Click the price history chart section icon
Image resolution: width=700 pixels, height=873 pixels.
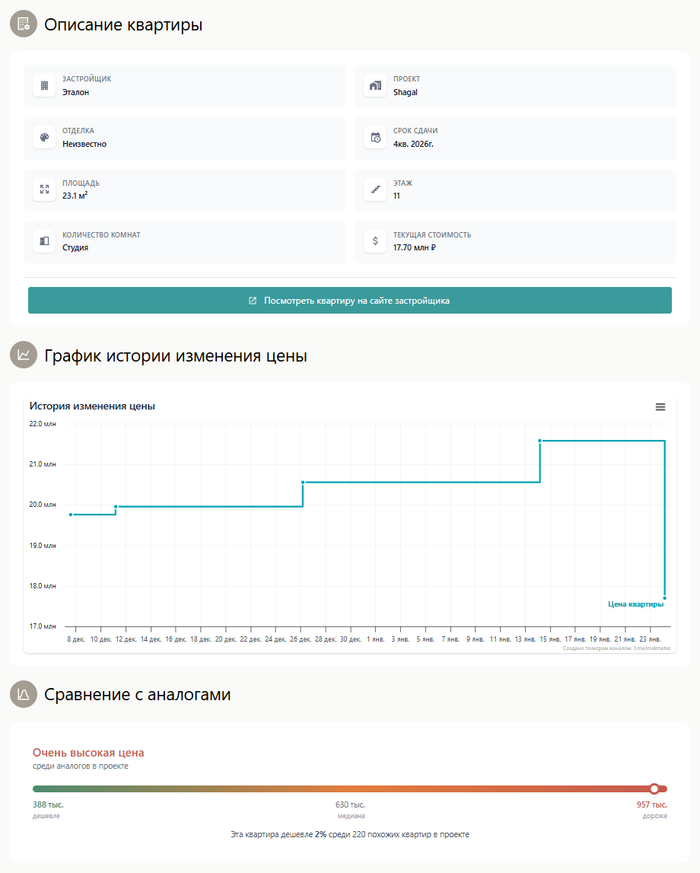coord(23,355)
